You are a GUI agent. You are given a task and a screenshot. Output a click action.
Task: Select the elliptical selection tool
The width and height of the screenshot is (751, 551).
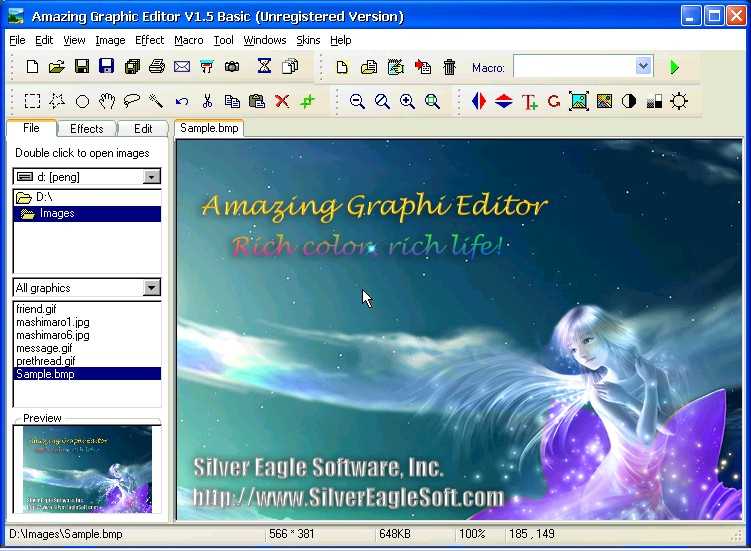coord(82,102)
